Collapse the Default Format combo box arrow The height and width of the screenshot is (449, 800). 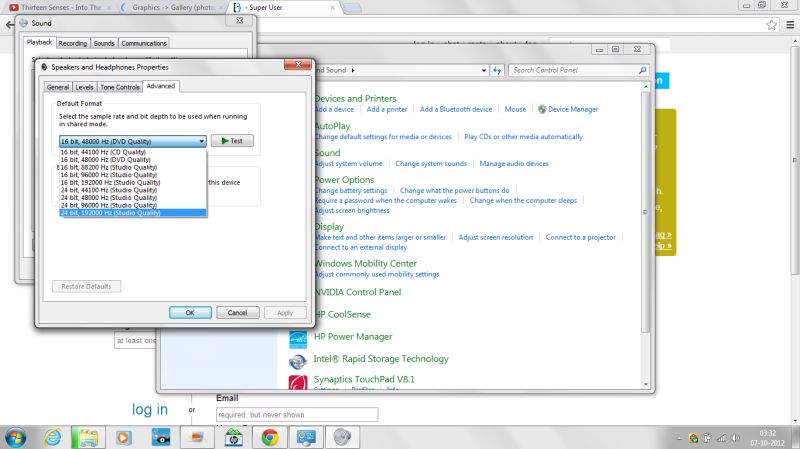202,141
